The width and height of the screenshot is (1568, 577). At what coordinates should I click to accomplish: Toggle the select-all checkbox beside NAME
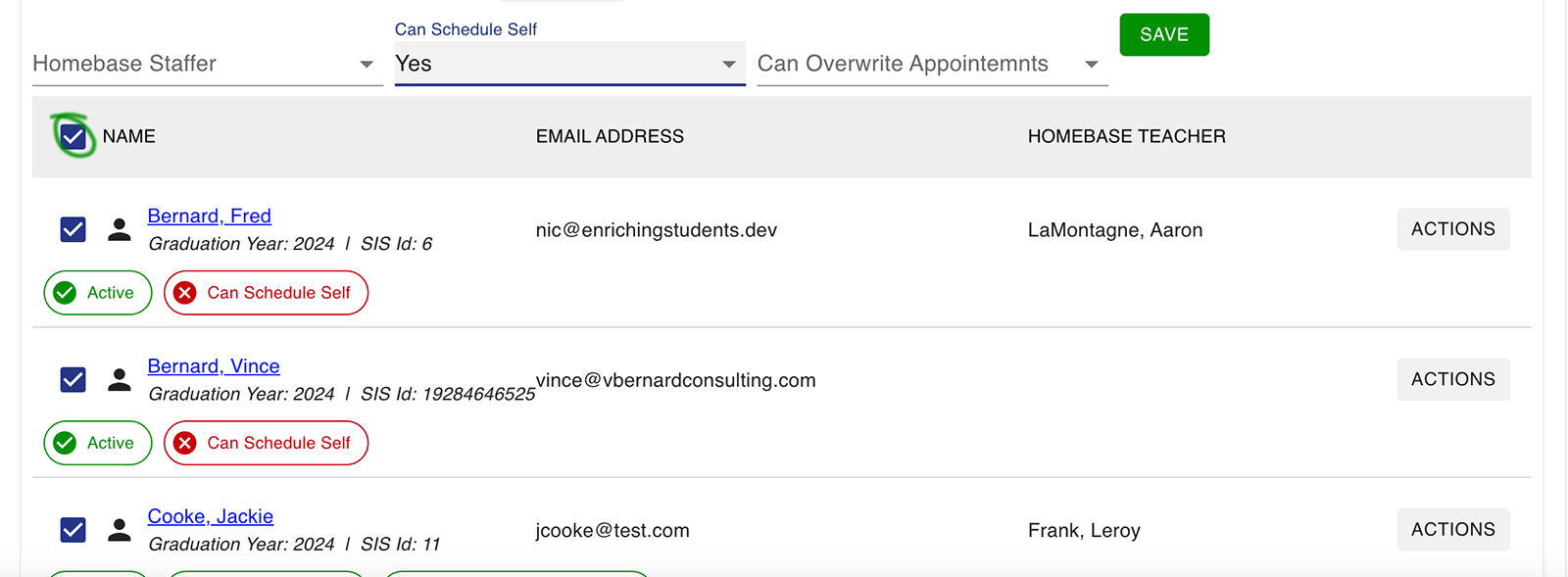tap(73, 136)
